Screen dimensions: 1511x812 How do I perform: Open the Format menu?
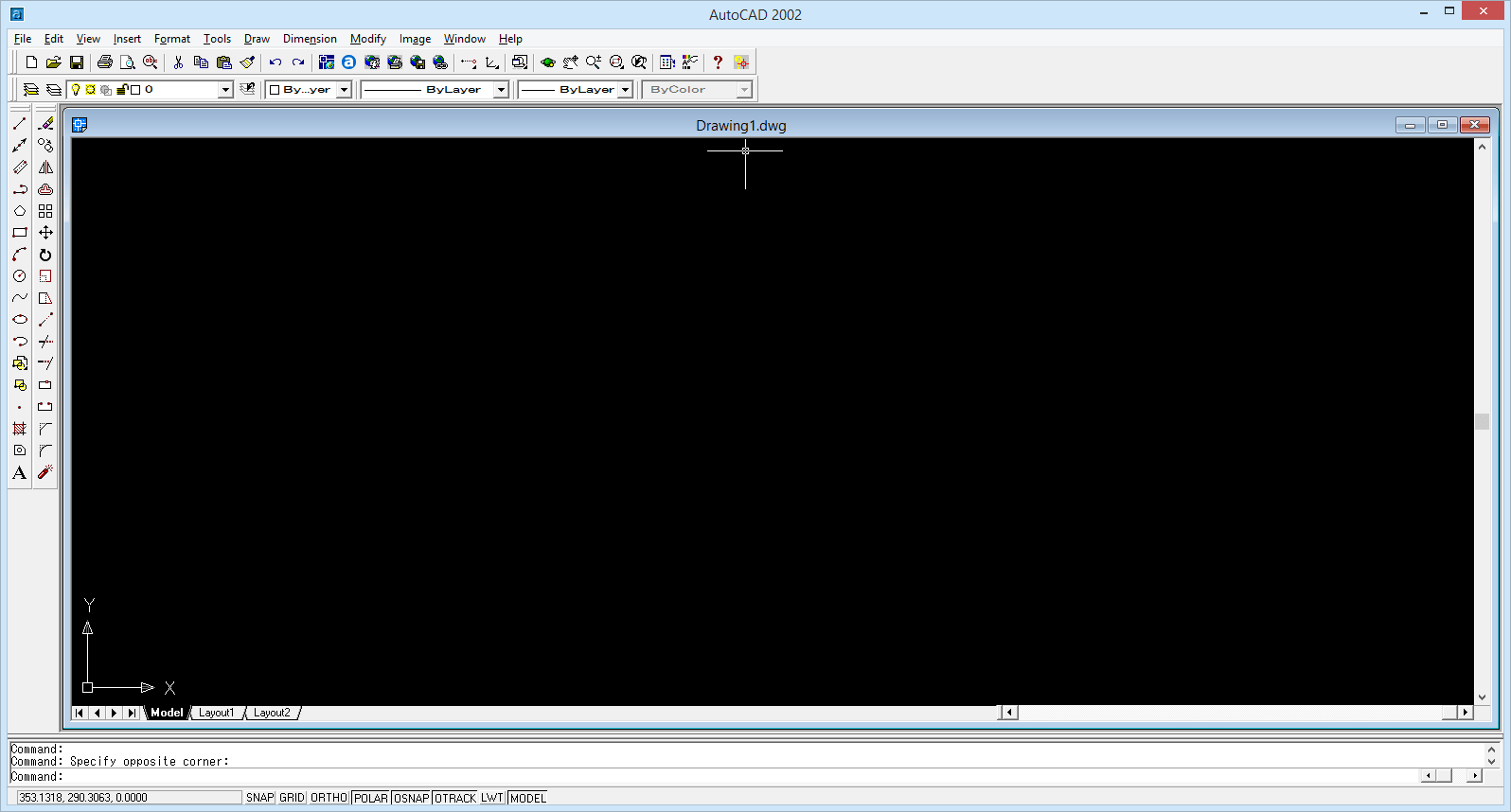172,39
